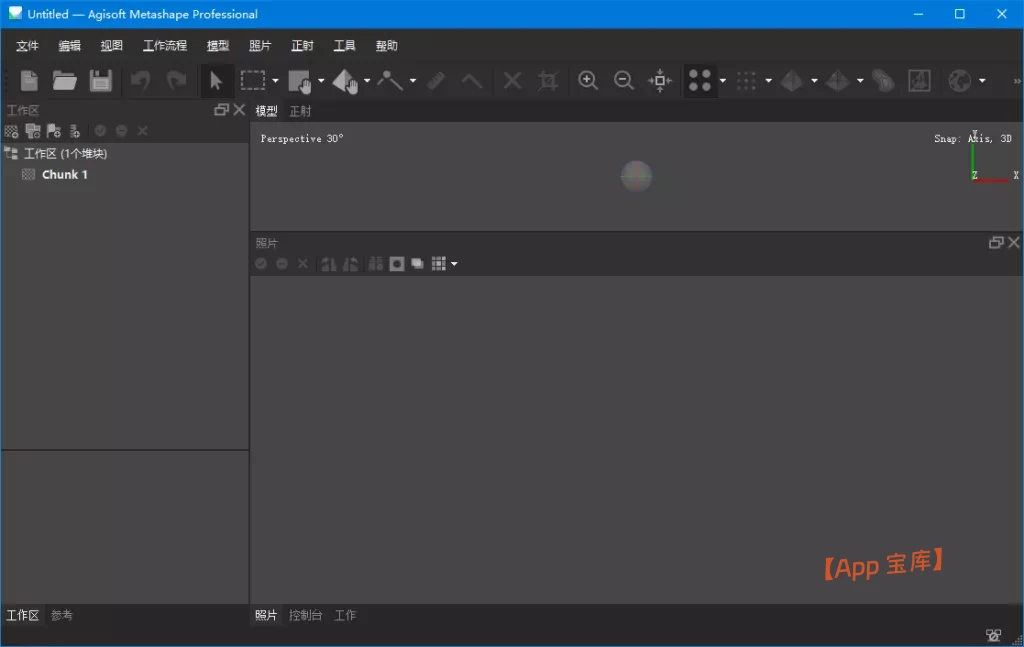Click the Zoom Out magnifier
The image size is (1024, 647).
tap(624, 81)
